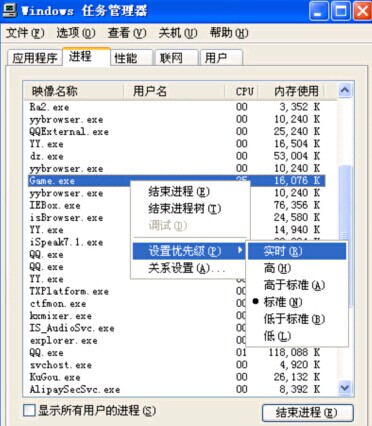Image resolution: width=372 pixels, height=426 pixels.
Task: Select the ctfmon.exe process row
Action: point(58,304)
